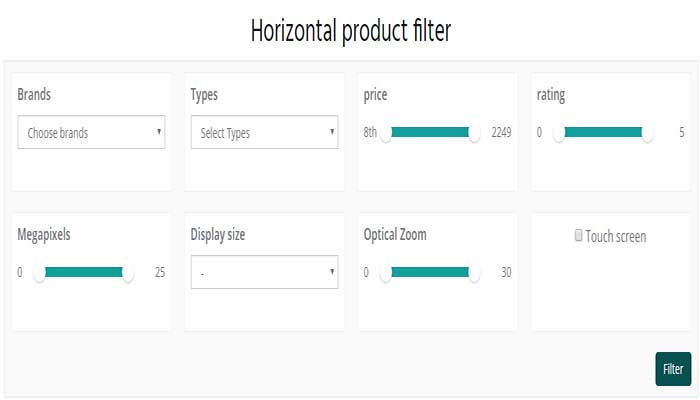Click the Brands filter label

tap(35, 95)
